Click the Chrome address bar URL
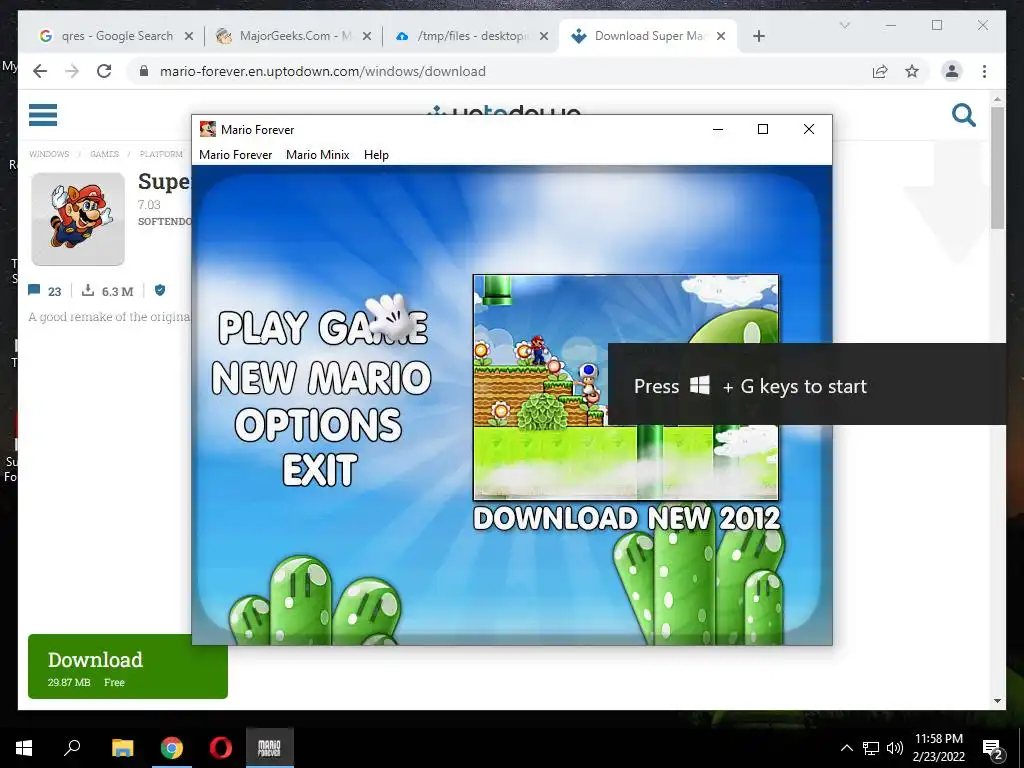 point(323,71)
